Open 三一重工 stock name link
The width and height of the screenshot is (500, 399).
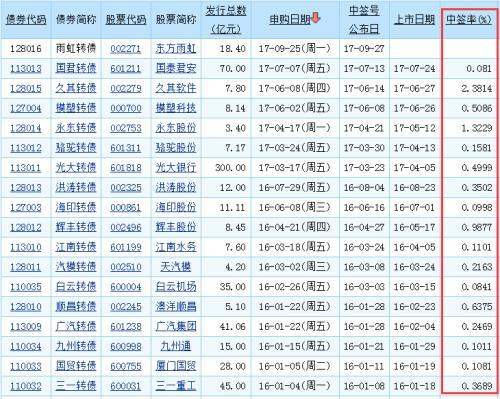[x=176, y=386]
